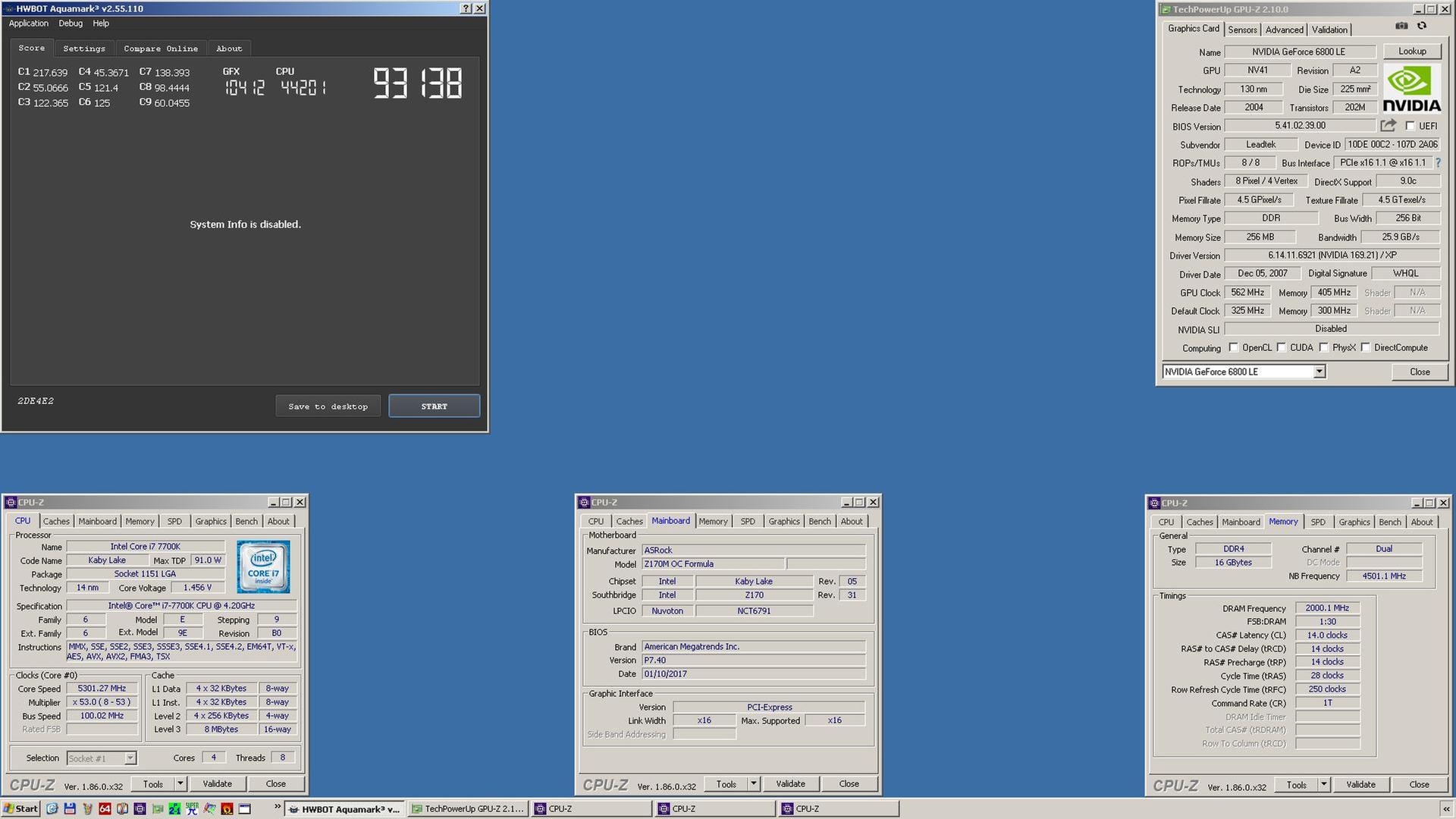This screenshot has height=819, width=1456.
Task: Click Close in the CPU-Z Memory window
Action: click(1419, 784)
